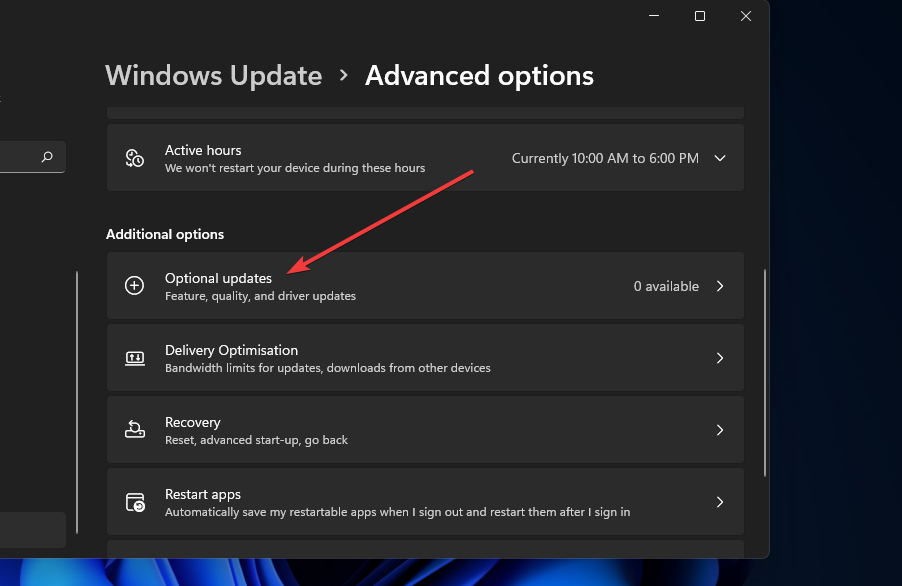Click the Active hours clock icon
Viewport: 902px width, 586px height.
tap(135, 158)
